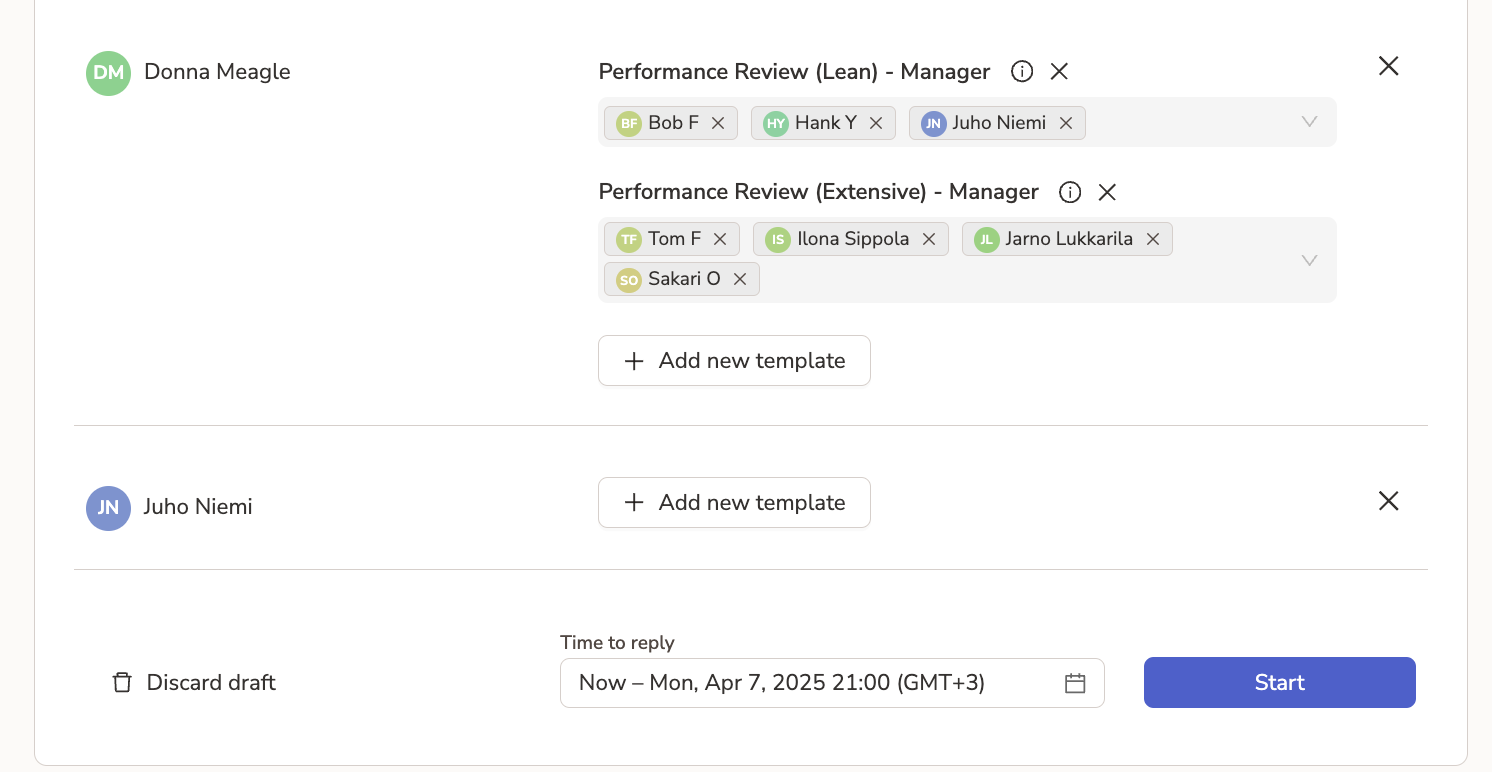Click Donna Meagle's avatar
The height and width of the screenshot is (772, 1492).
pos(108,72)
